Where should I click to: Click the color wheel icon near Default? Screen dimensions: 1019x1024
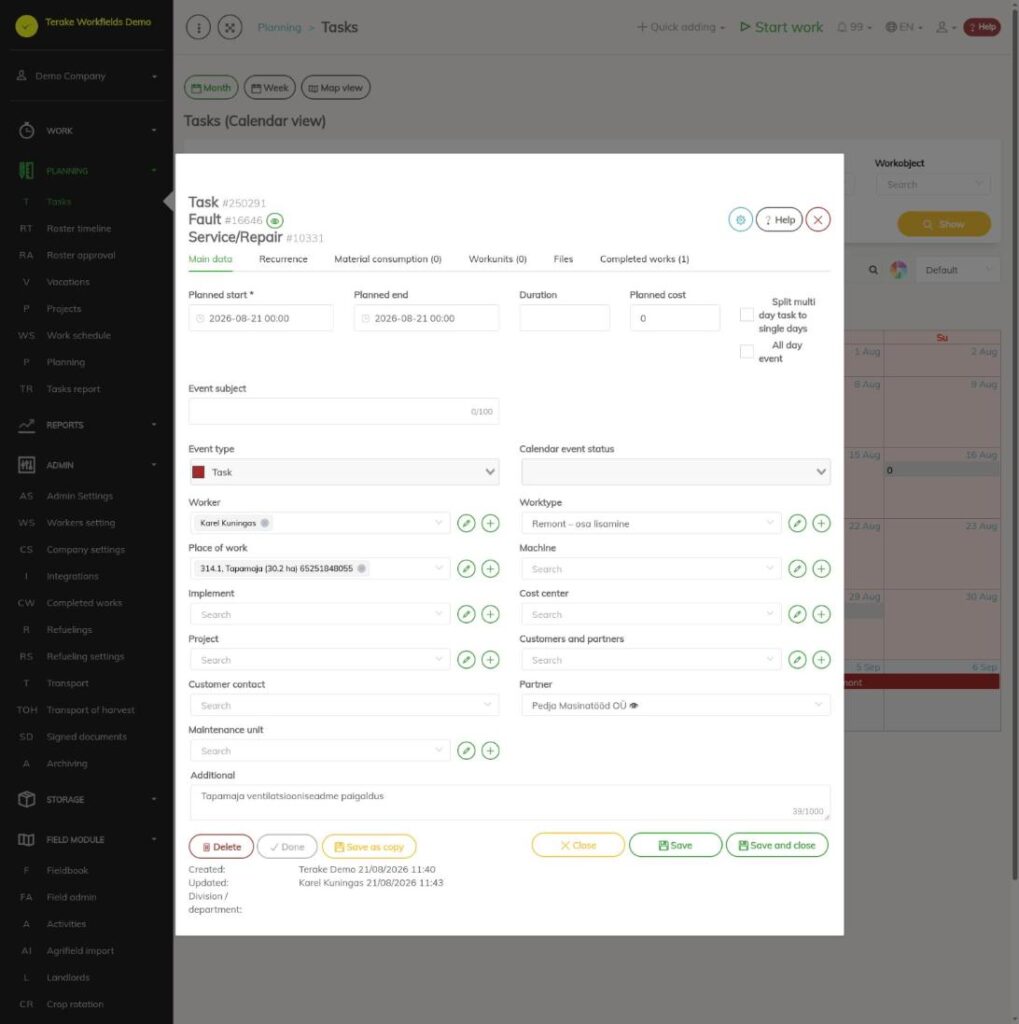click(x=899, y=270)
